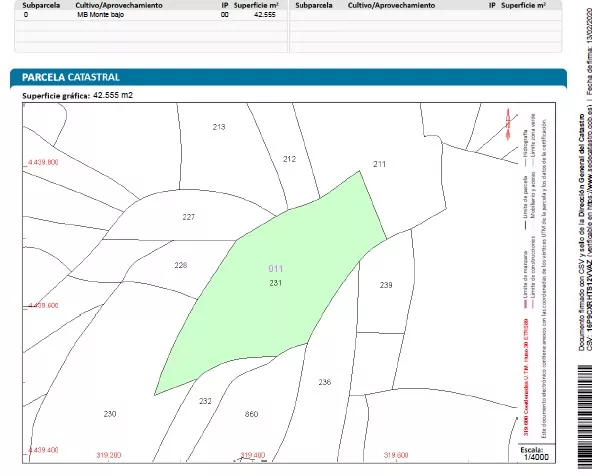
Task: Click the PARCELA CATASTRAL header
Action: pos(71,77)
